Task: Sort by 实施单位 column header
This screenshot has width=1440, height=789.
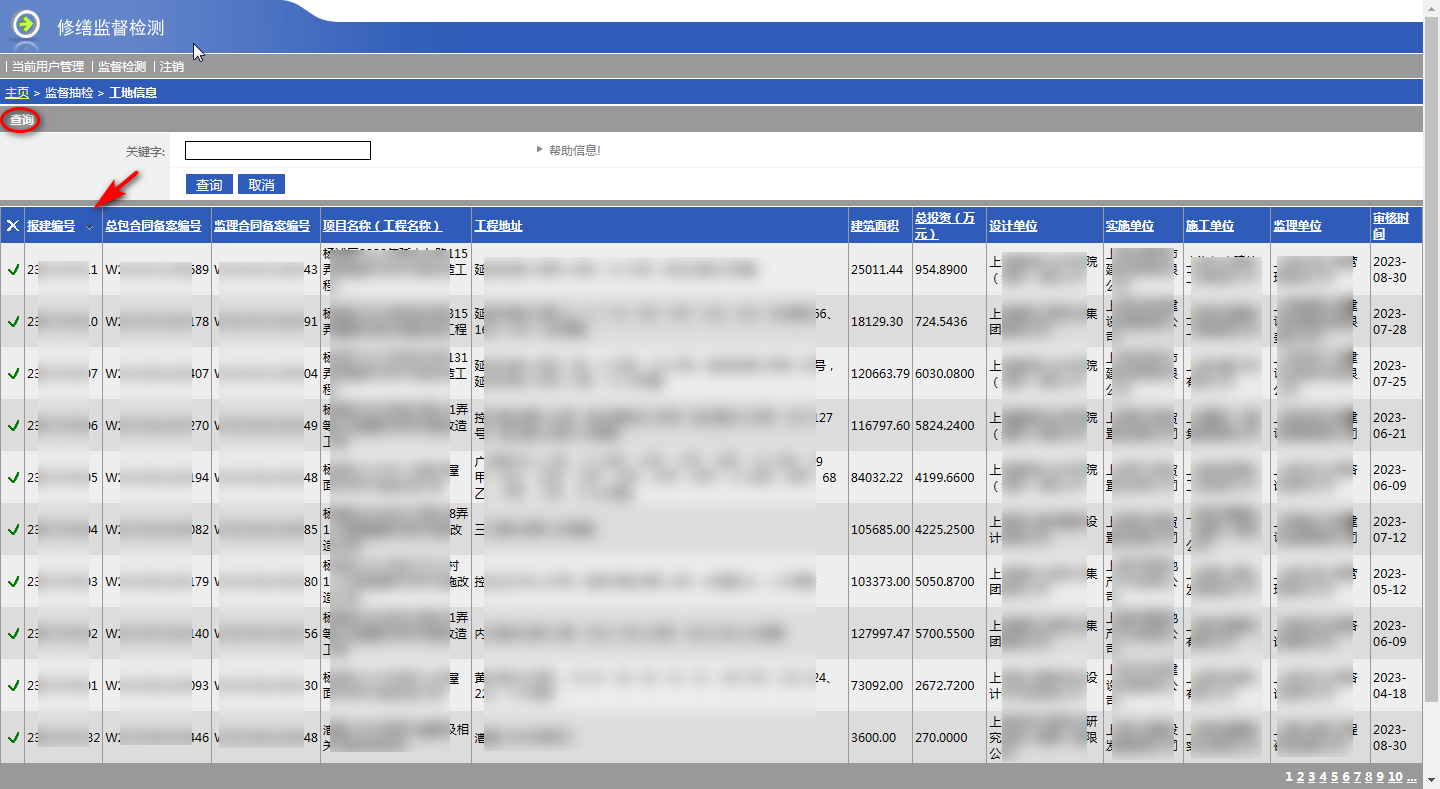Action: coord(1130,226)
